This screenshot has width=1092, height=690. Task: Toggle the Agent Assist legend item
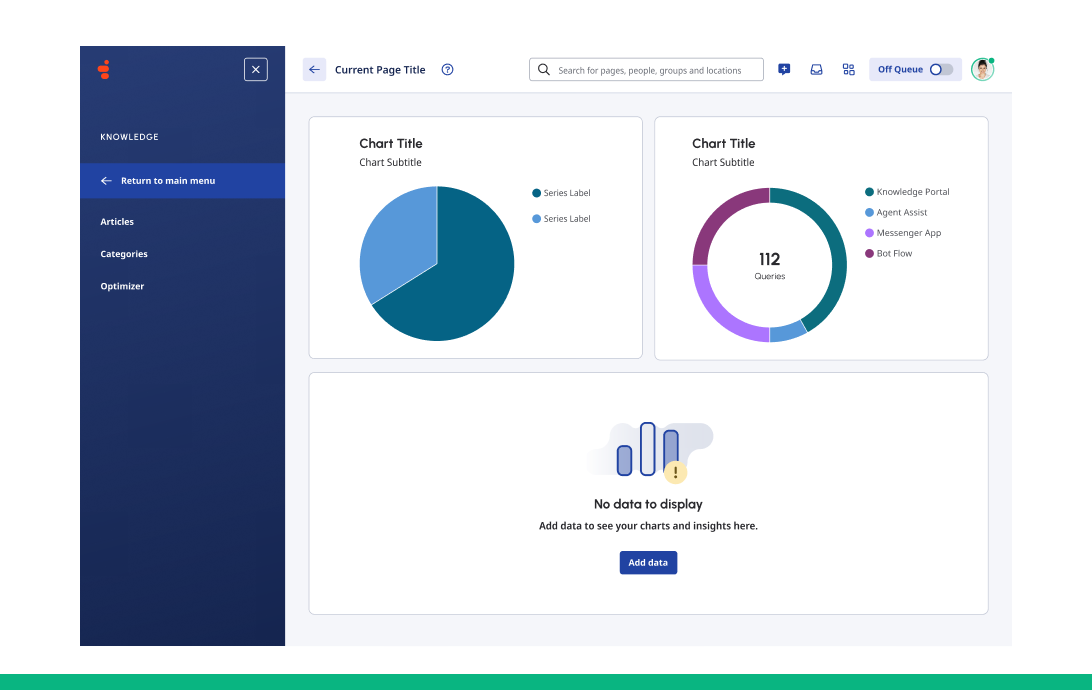pyautogui.click(x=901, y=213)
